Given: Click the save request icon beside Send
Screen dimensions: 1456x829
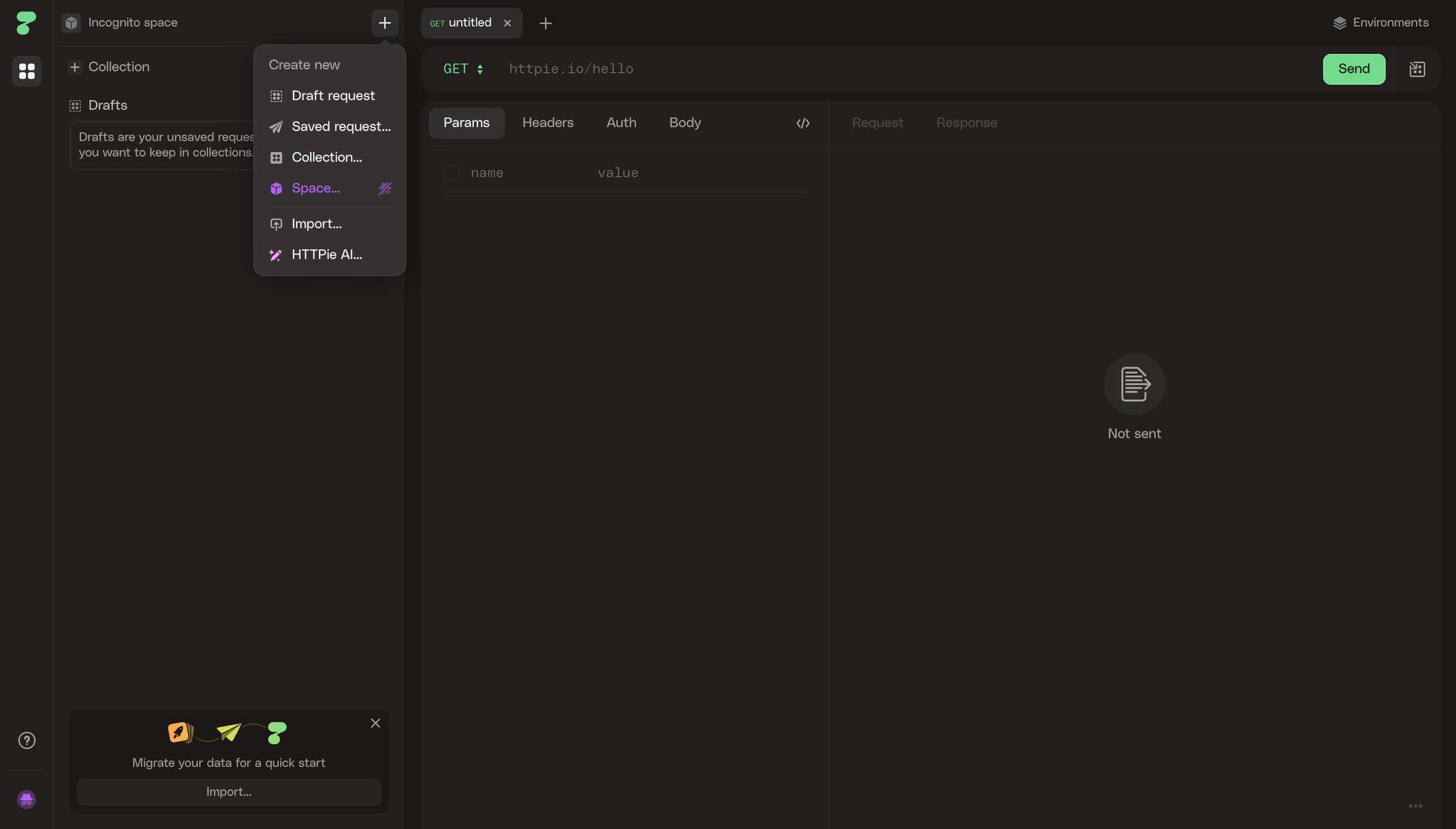Looking at the screenshot, I should [1417, 69].
